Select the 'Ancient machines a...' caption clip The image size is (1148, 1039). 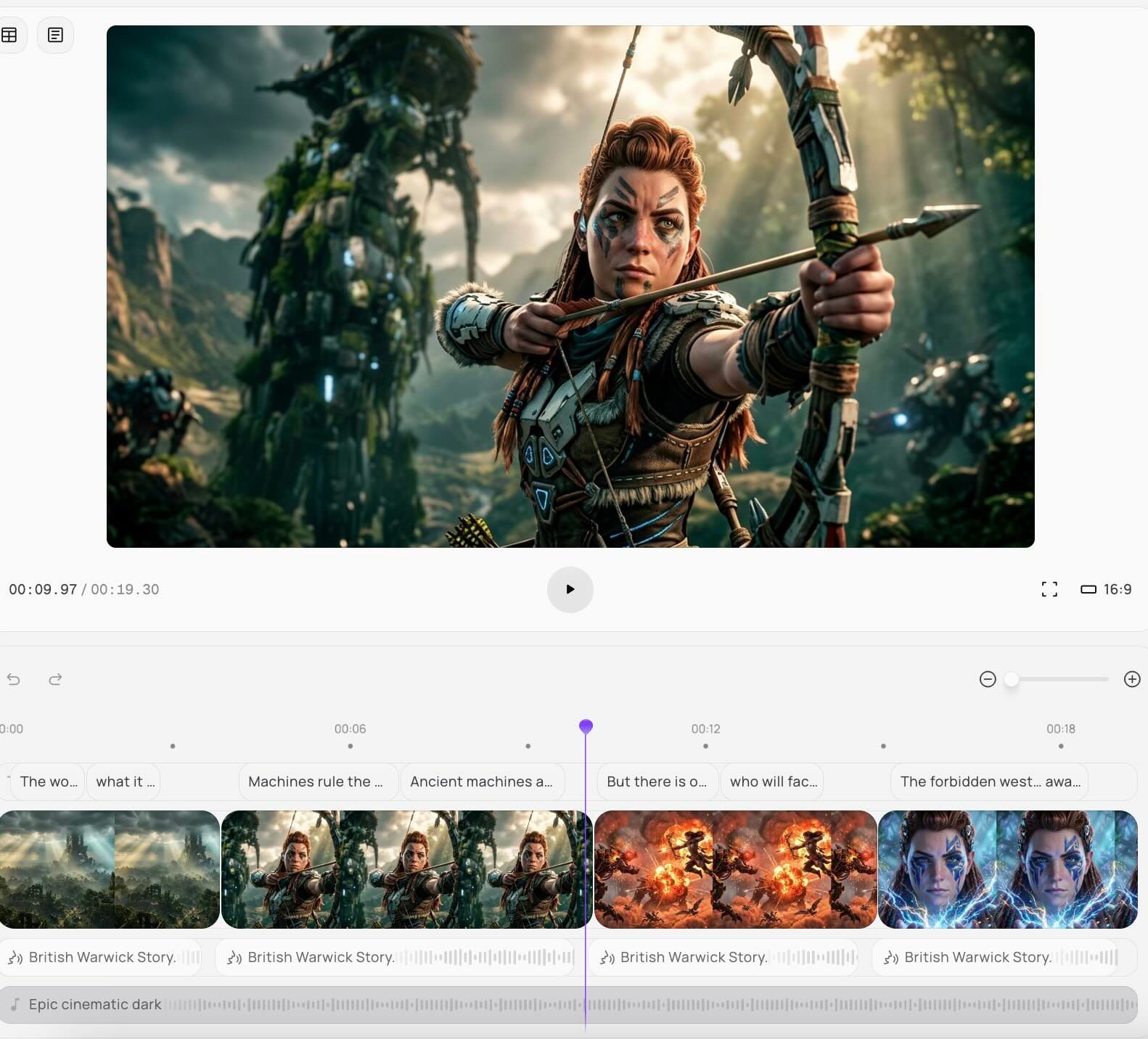(481, 781)
